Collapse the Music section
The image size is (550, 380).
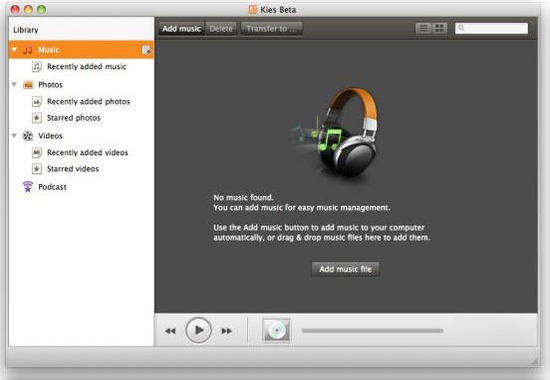point(14,50)
